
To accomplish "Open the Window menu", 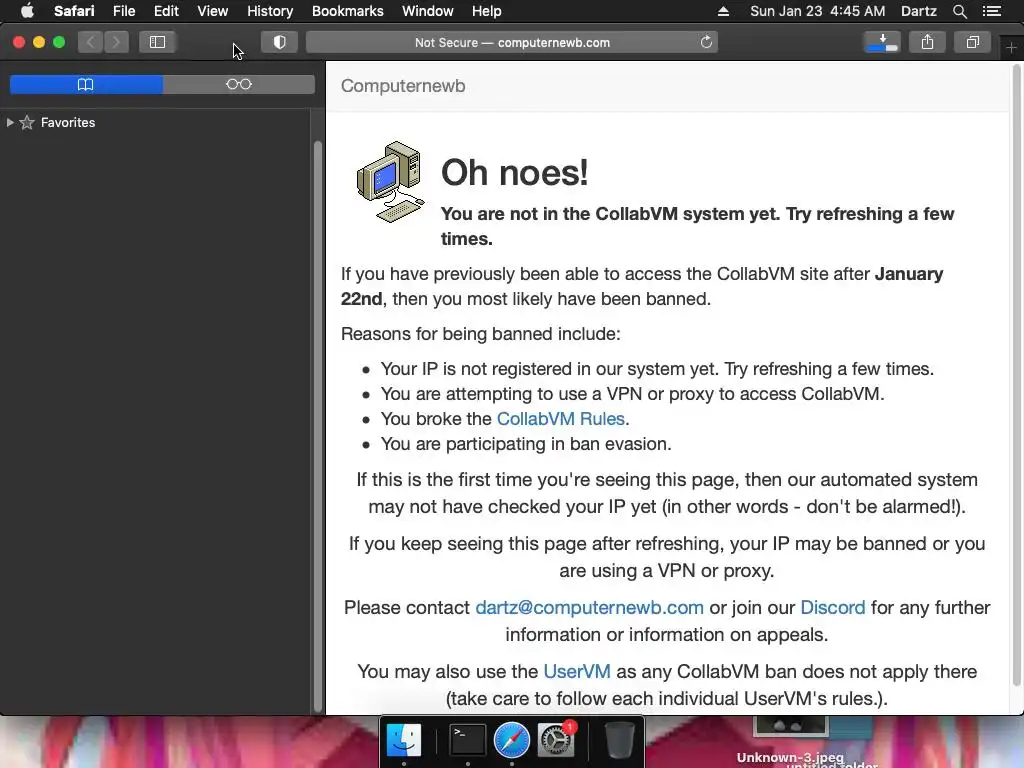I will (427, 11).
